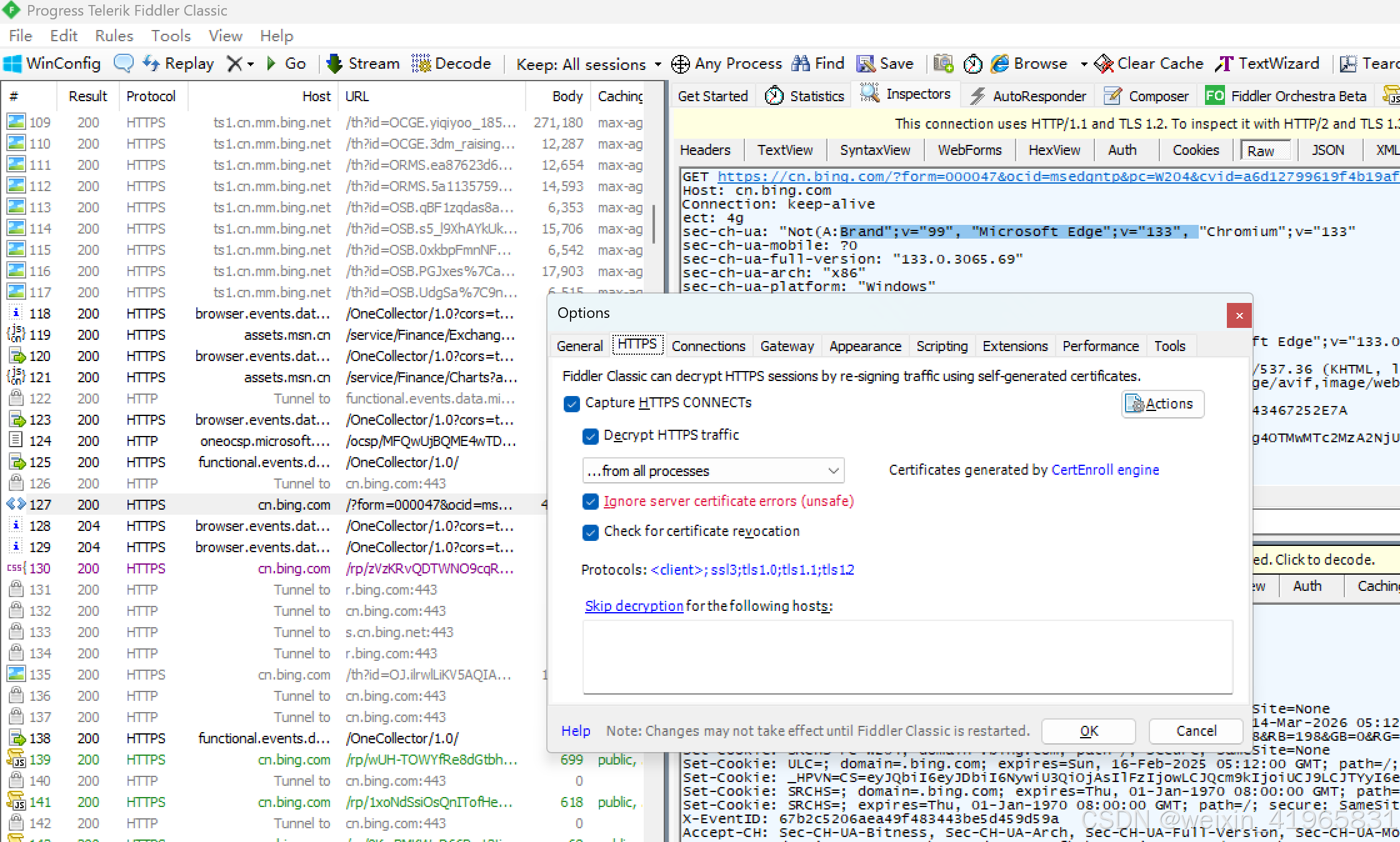Open the TextWizard tool icon
Viewport: 1400px width, 842px height.
[1224, 64]
